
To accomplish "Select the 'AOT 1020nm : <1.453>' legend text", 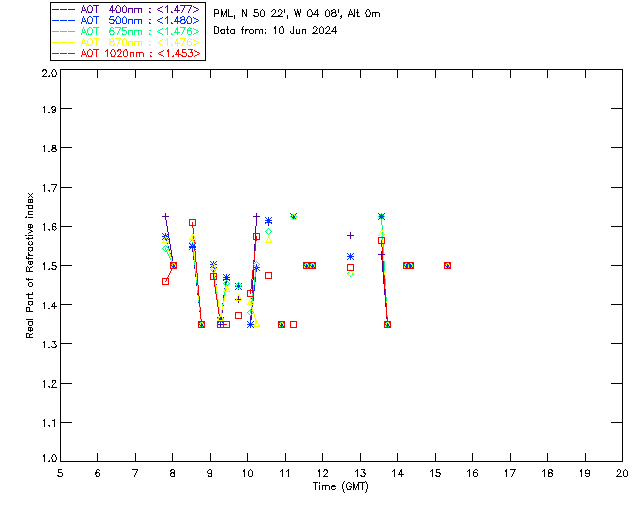I will [140, 53].
